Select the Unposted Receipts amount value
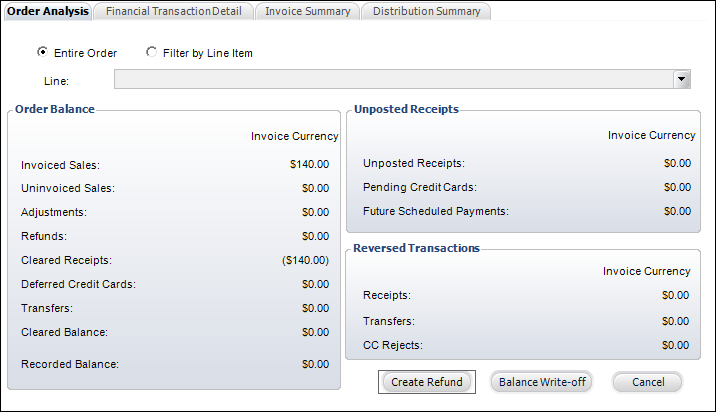The width and height of the screenshot is (716, 412). click(x=677, y=163)
